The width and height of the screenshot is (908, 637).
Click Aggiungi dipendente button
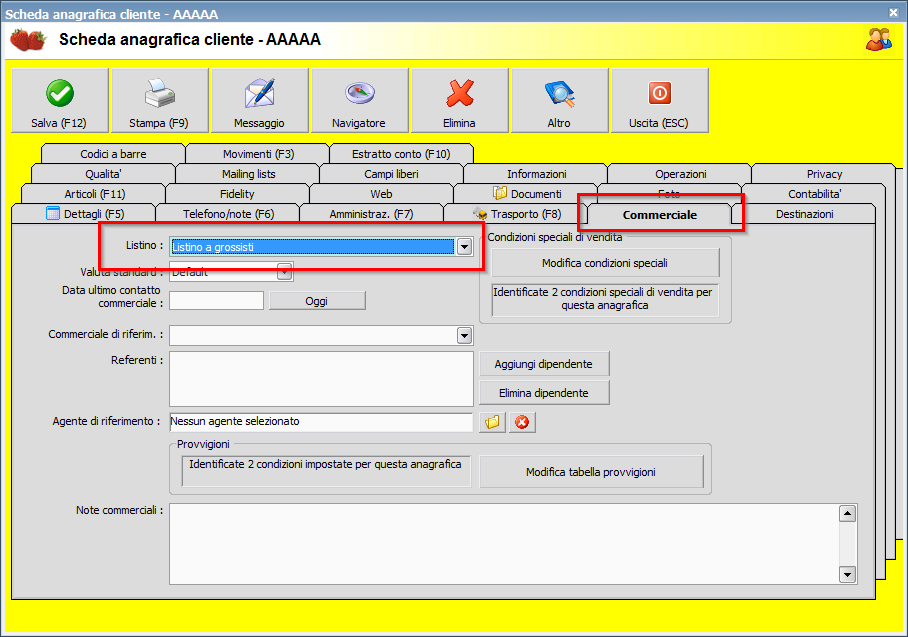point(544,364)
